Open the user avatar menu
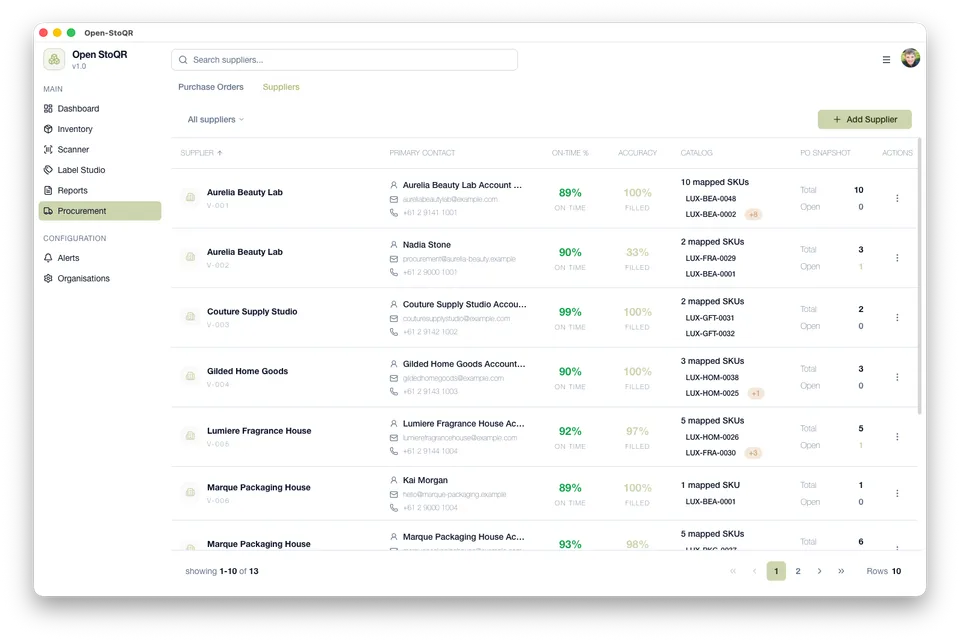The image size is (960, 641). [x=910, y=58]
